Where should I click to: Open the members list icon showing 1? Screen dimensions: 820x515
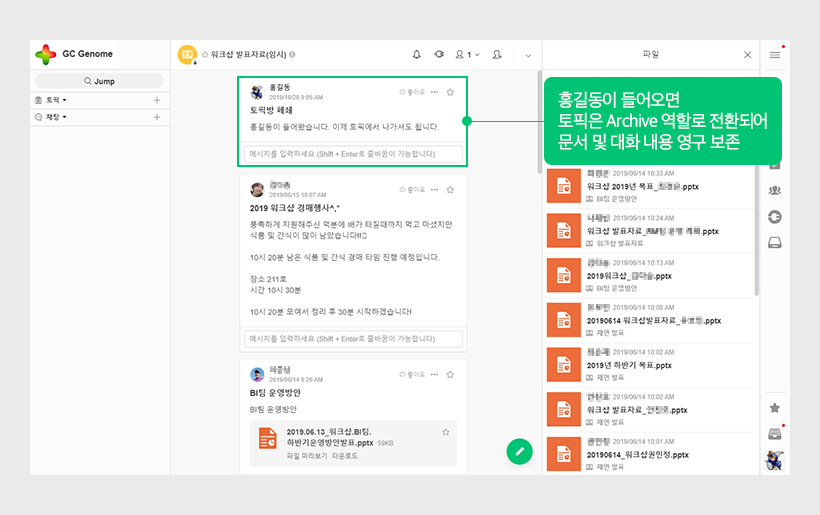click(x=463, y=55)
